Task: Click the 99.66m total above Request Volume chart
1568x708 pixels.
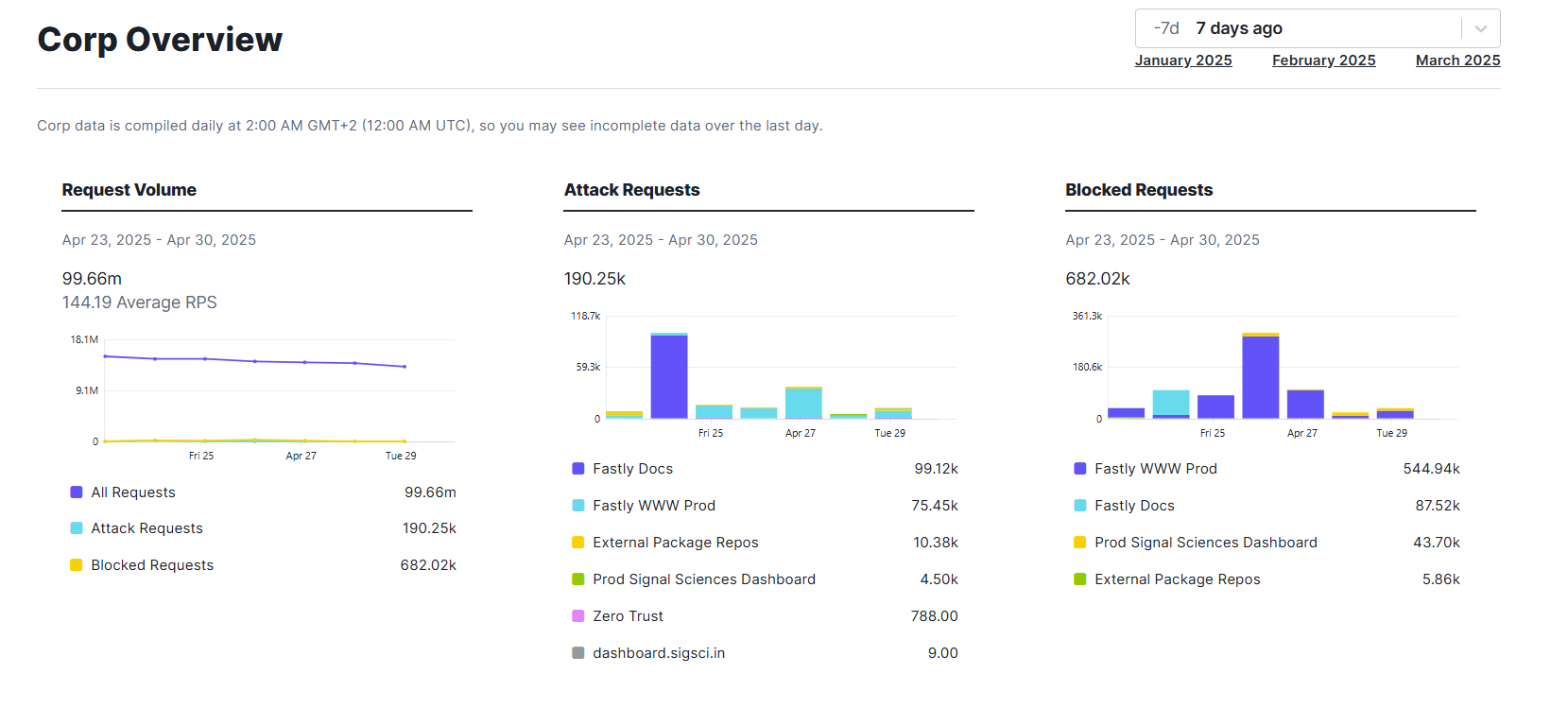Action: pos(92,279)
